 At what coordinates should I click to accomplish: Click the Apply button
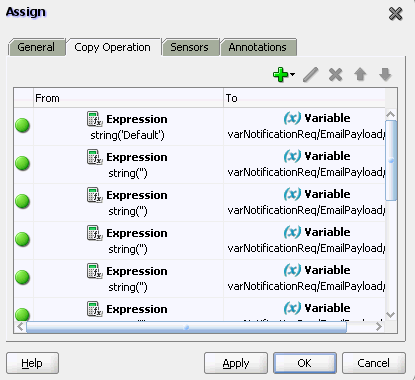pyautogui.click(x=236, y=363)
